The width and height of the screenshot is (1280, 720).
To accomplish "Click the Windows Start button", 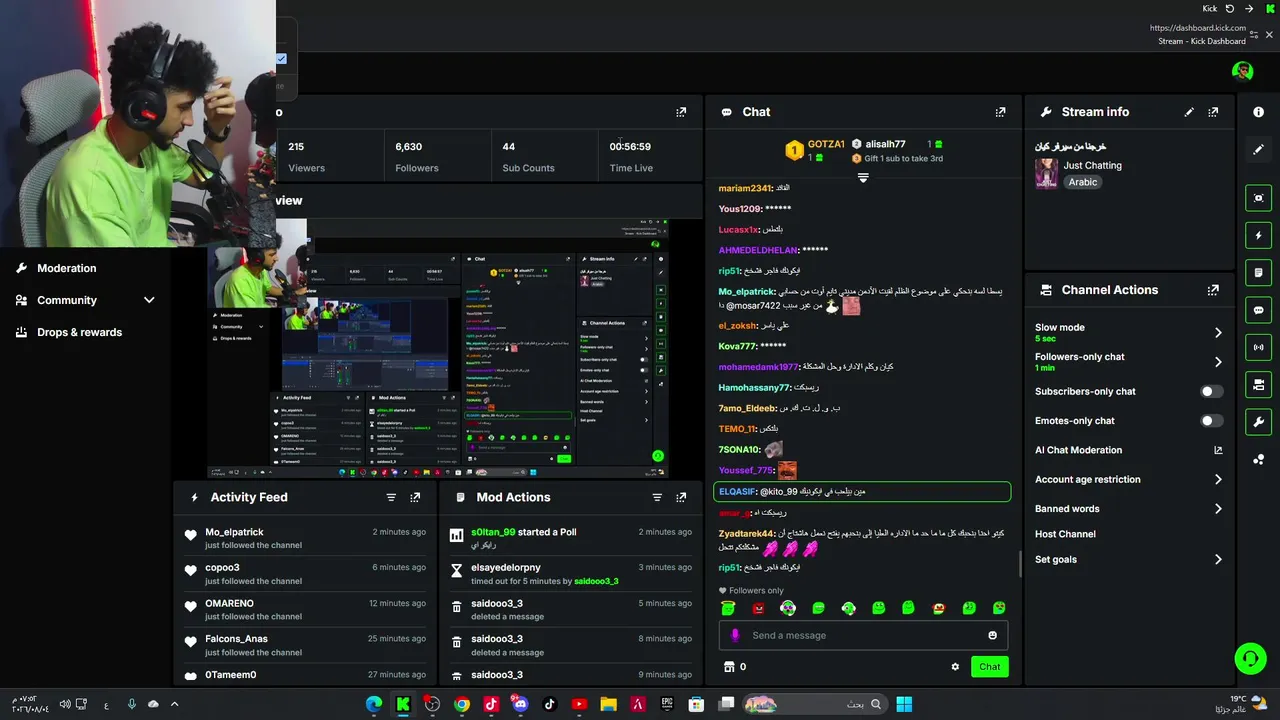I will point(904,704).
